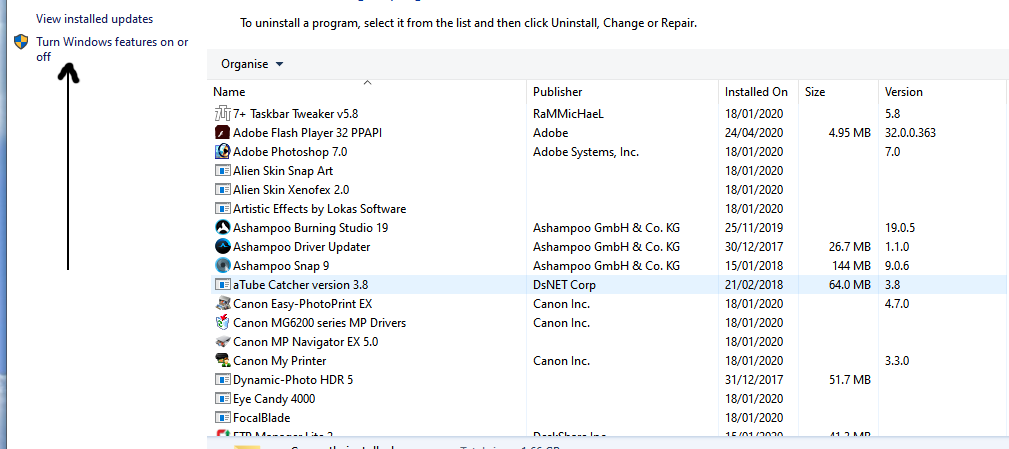Click the Ashampoo Driver Updater icon

[223, 247]
